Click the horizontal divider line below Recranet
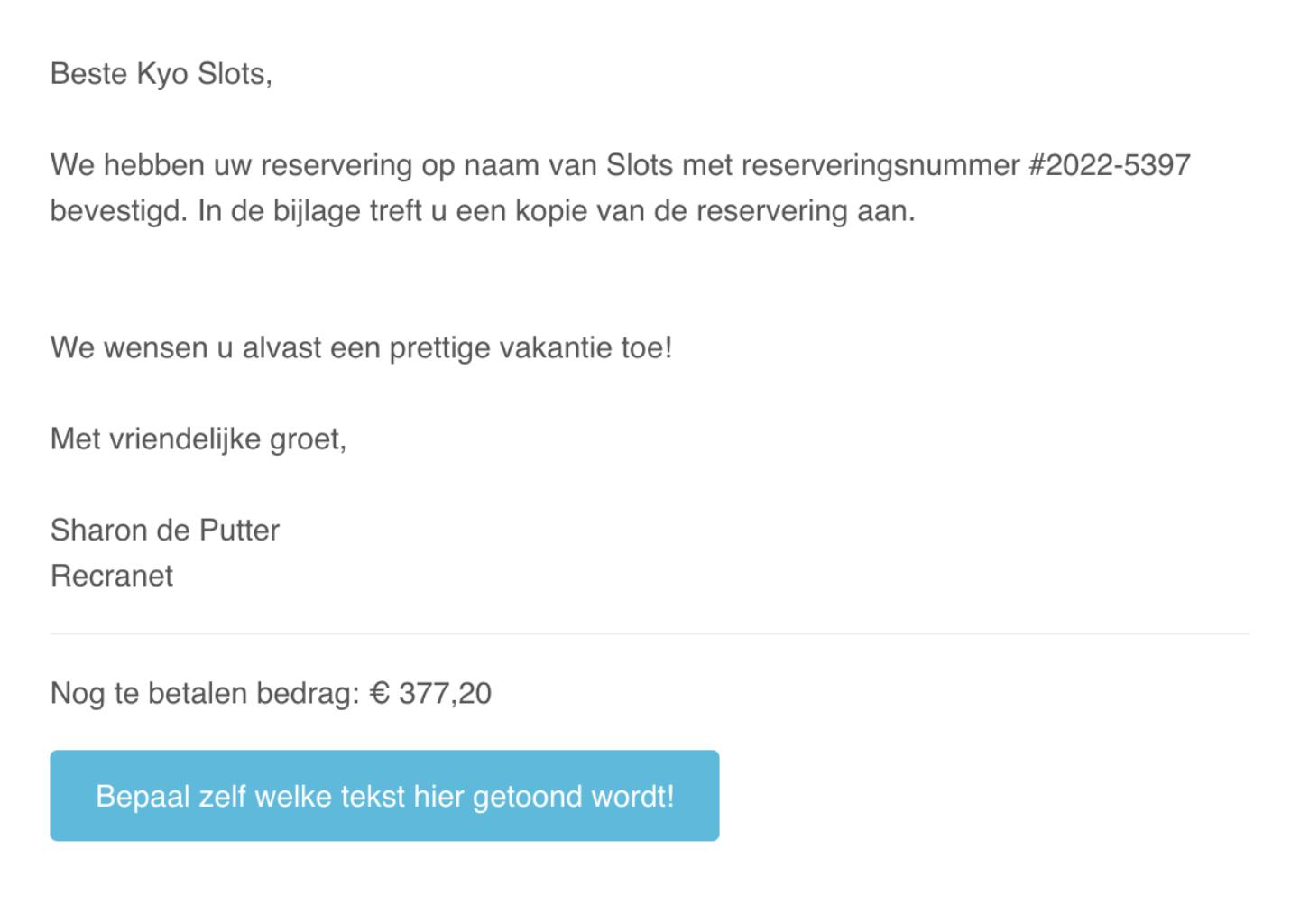This screenshot has width=1300, height=924. click(x=650, y=633)
